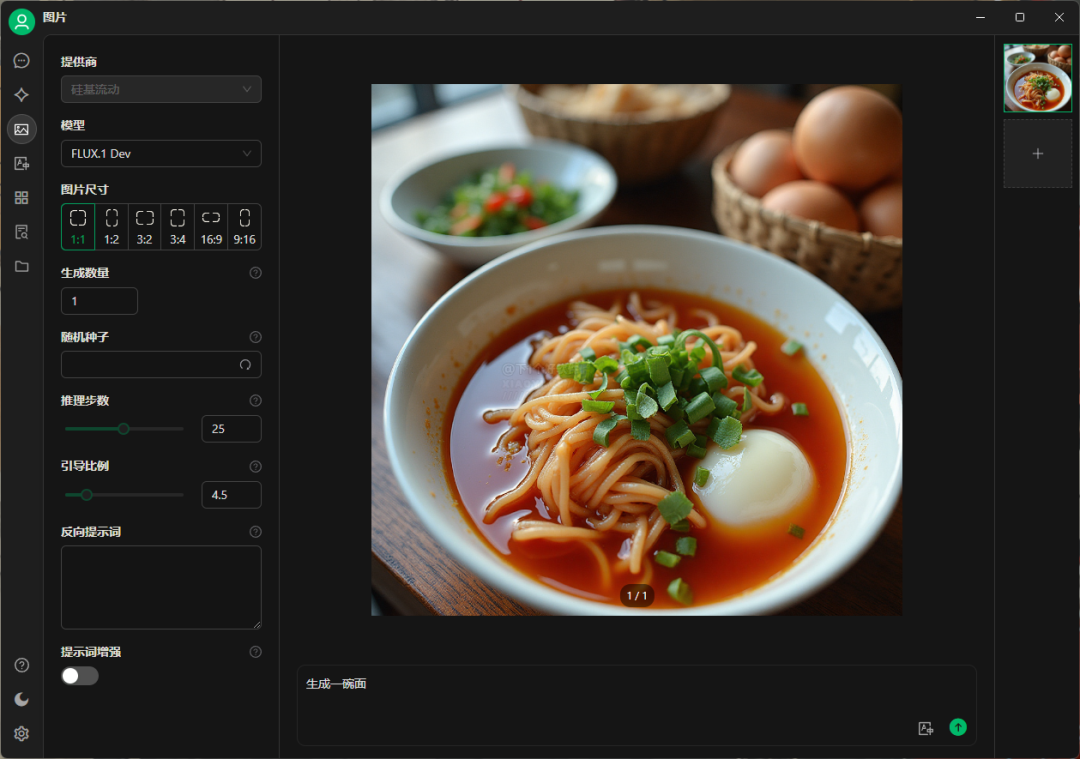
Task: Open the files folder icon in sidebar
Action: (21, 266)
